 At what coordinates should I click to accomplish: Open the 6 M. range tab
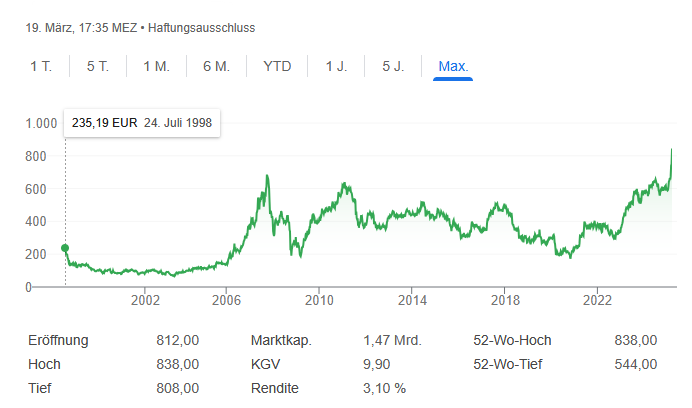(x=216, y=67)
